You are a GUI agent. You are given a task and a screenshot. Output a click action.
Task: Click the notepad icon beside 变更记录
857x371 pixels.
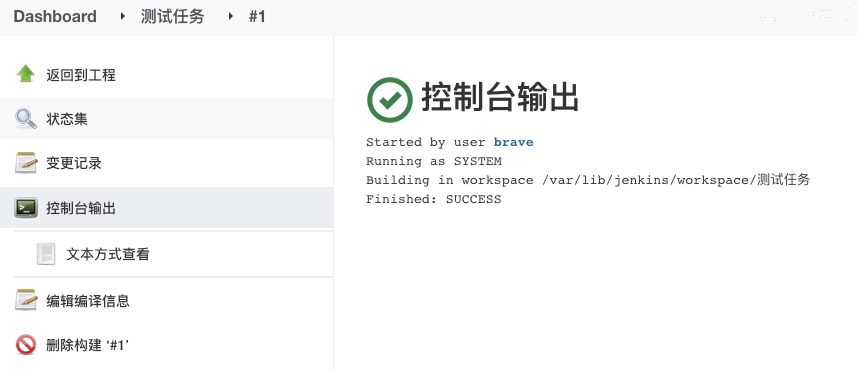(26, 163)
